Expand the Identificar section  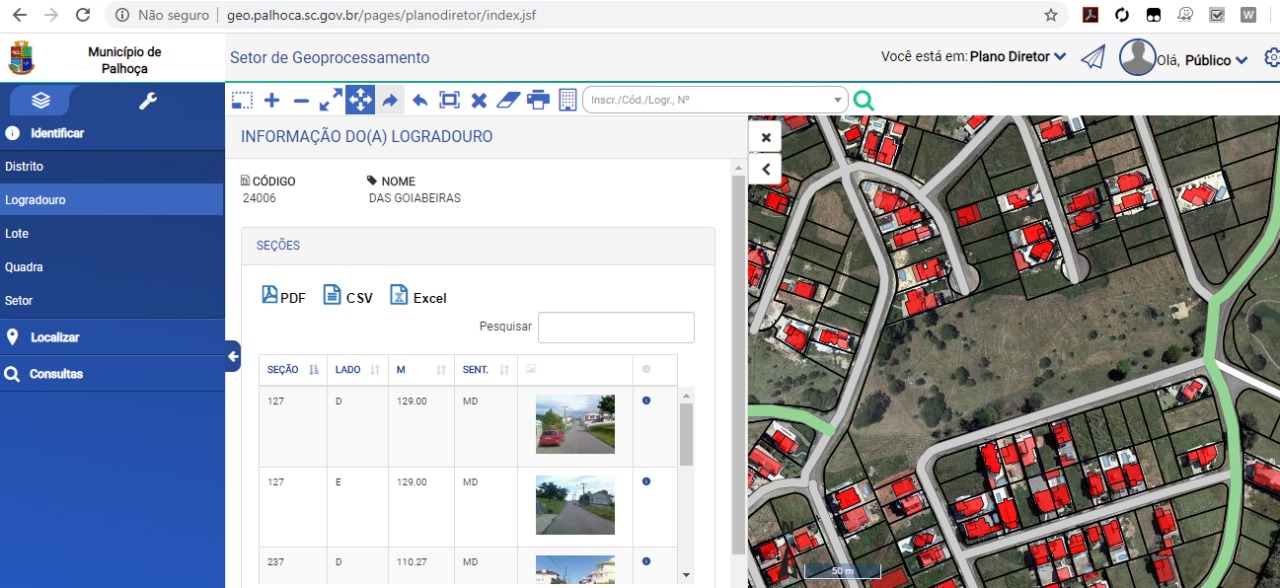point(112,133)
